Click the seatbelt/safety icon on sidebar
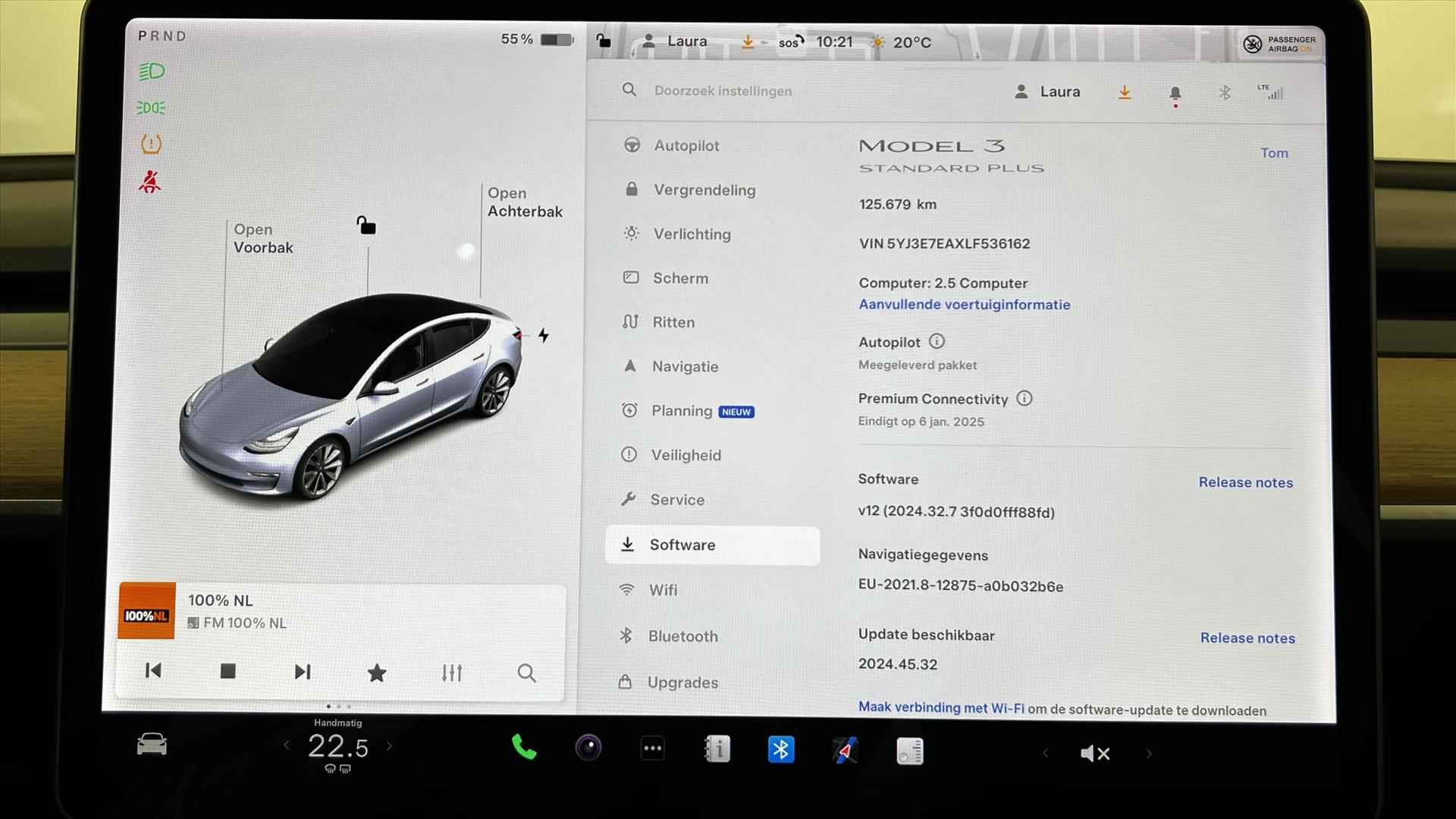 pos(150,181)
